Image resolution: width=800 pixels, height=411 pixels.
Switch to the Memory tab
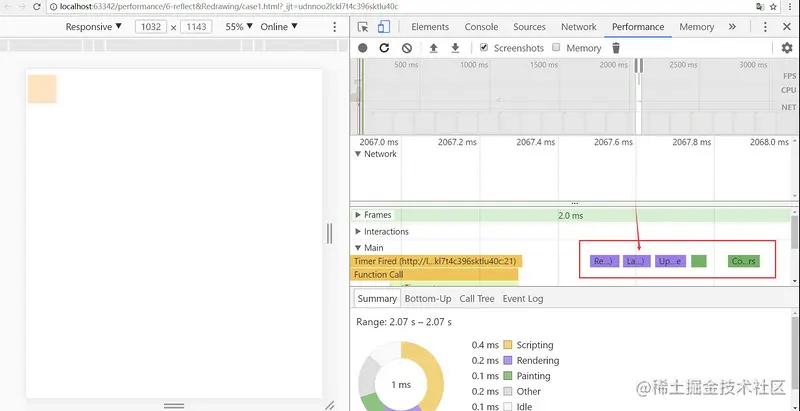point(696,27)
